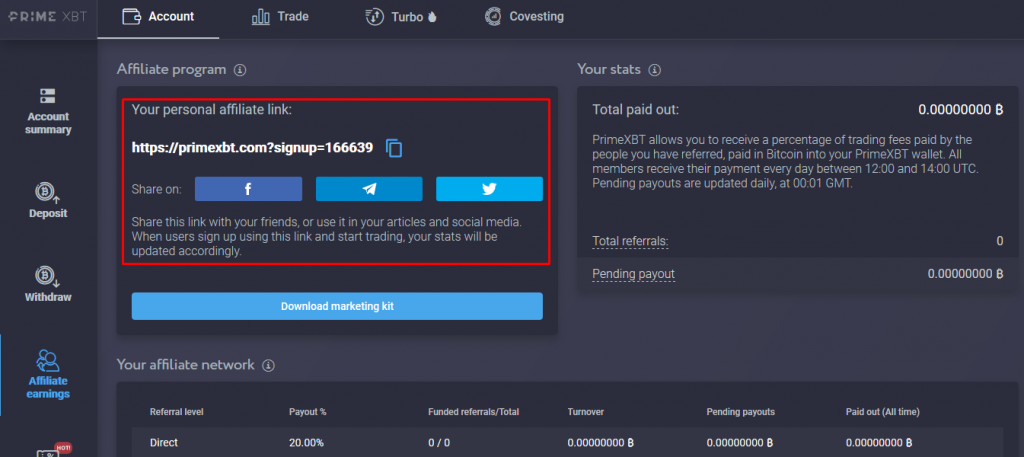Click the Turnover column header
The height and width of the screenshot is (457, 1024).
tap(586, 412)
